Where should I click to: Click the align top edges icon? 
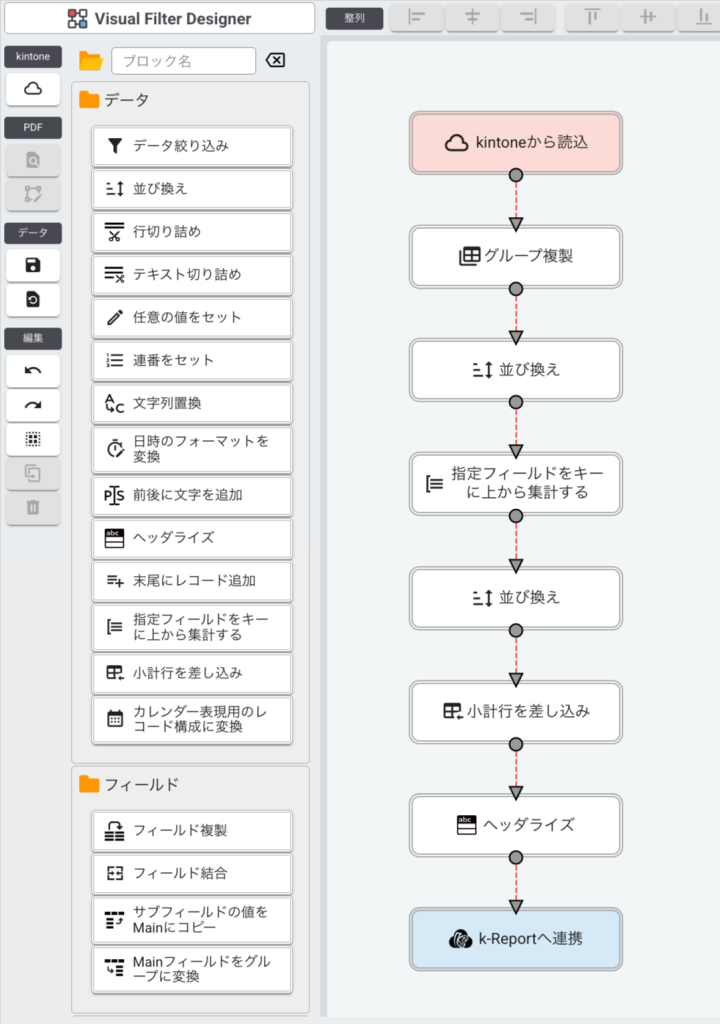[x=592, y=17]
